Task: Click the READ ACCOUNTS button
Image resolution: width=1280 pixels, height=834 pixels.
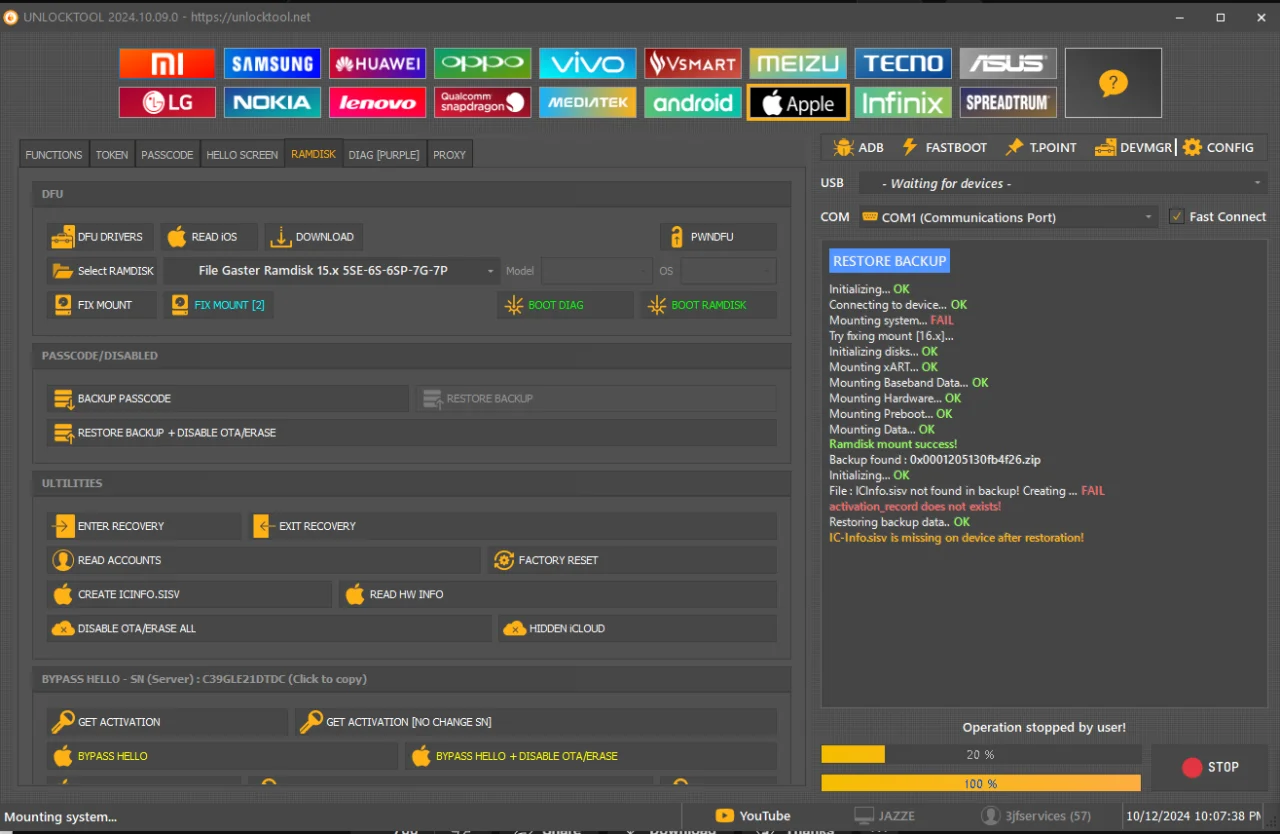Action: [263, 560]
